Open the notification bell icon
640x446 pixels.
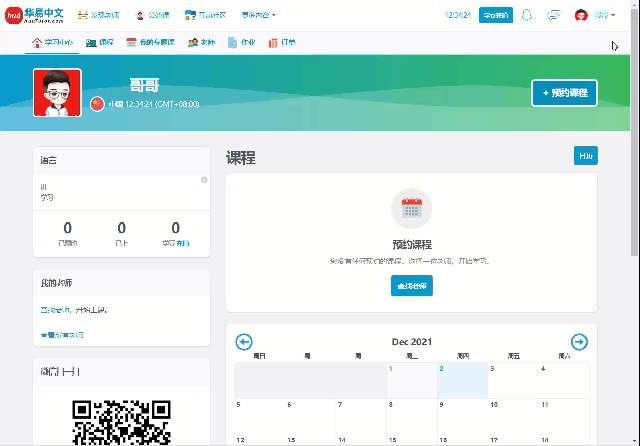coord(527,15)
